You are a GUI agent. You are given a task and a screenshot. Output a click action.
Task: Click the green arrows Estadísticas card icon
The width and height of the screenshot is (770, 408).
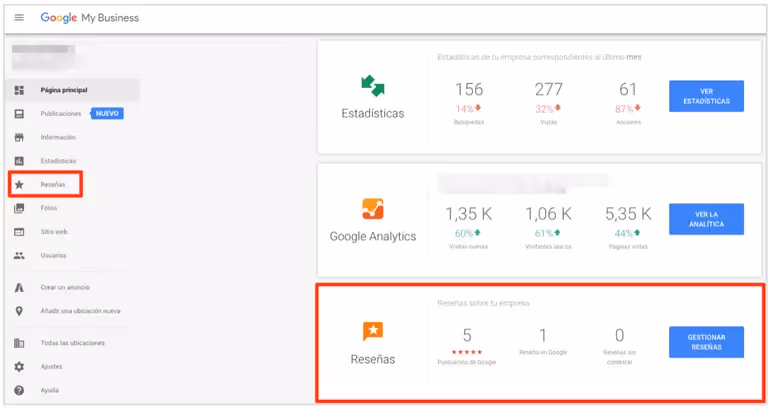click(373, 85)
